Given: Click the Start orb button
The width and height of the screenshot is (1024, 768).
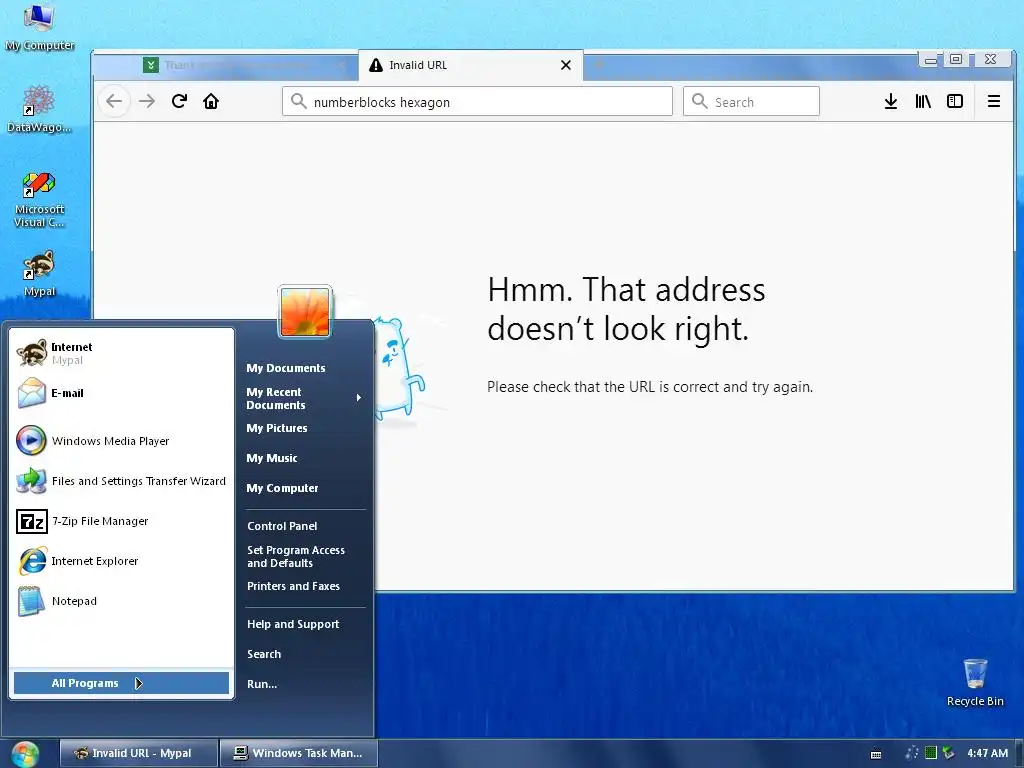Looking at the screenshot, I should point(25,754).
